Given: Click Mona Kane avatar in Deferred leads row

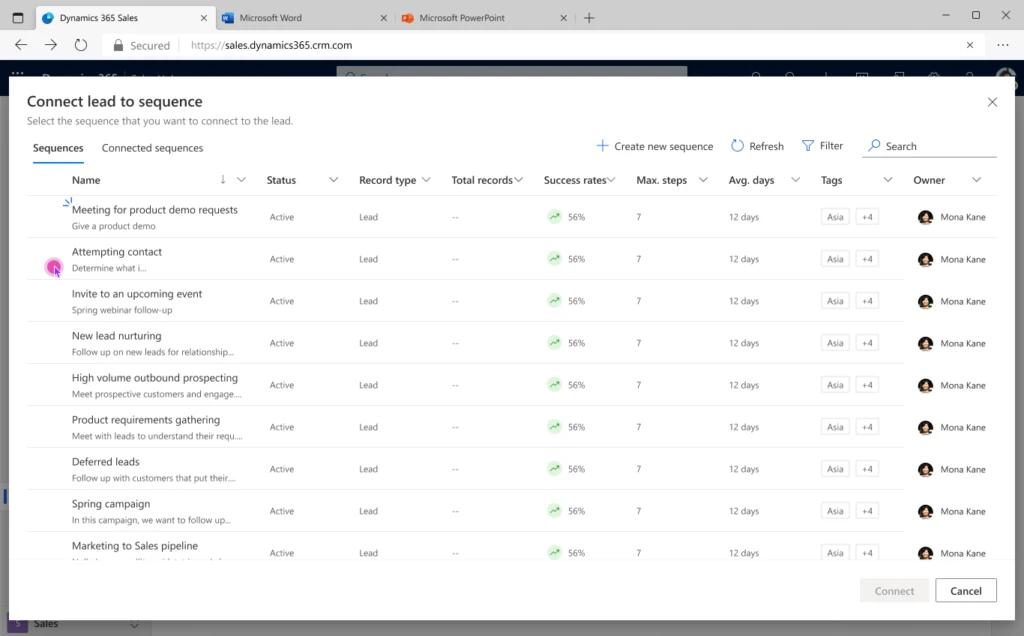Looking at the screenshot, I should (x=925, y=469).
